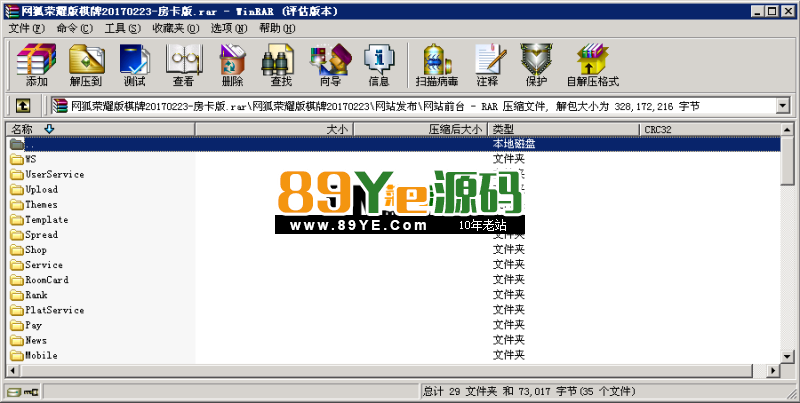Screen dimensions: 800x403
Task: Click the disk/key icon in the status bar
Action: pos(23,392)
